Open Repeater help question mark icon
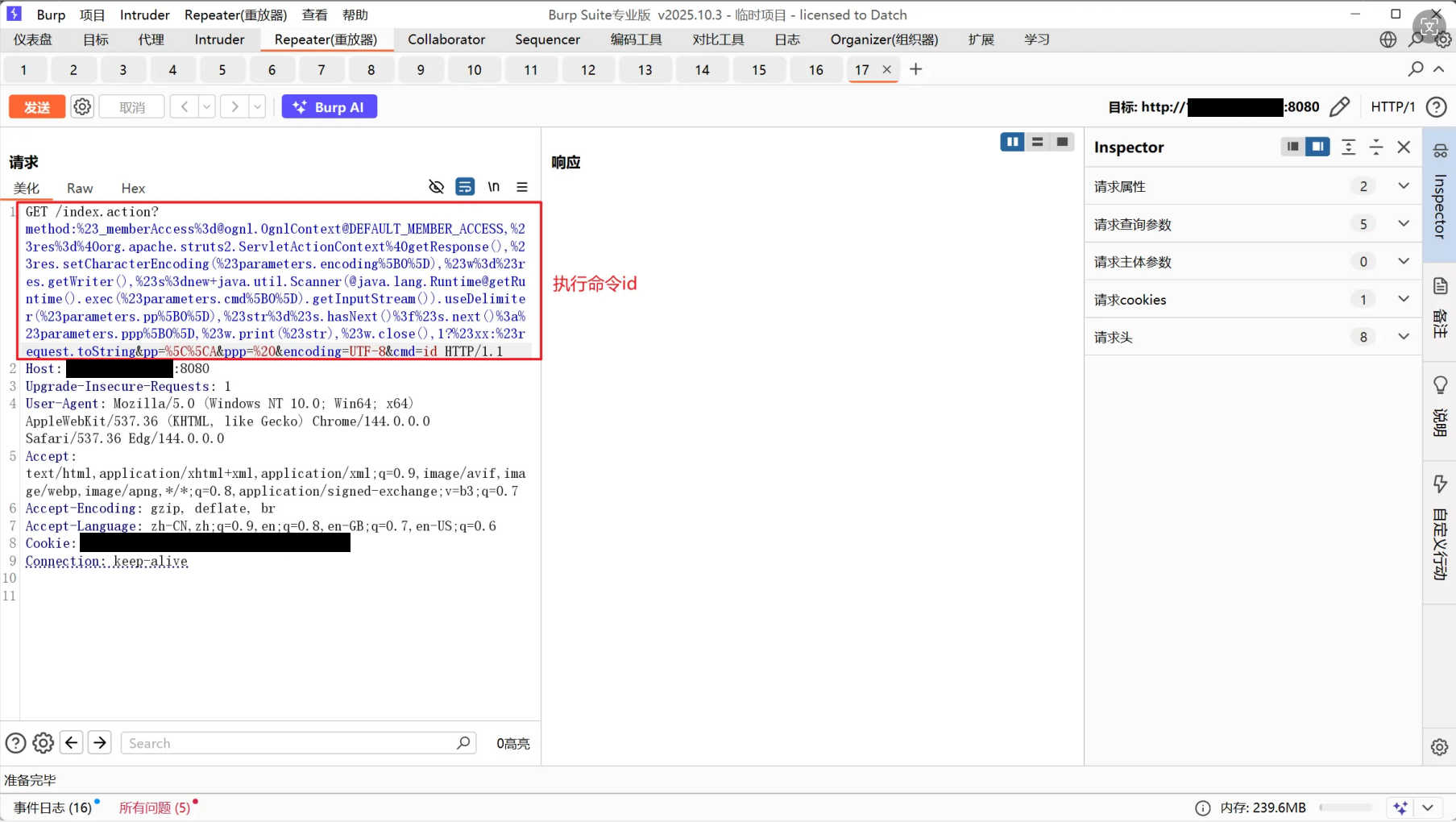 click(x=1436, y=107)
